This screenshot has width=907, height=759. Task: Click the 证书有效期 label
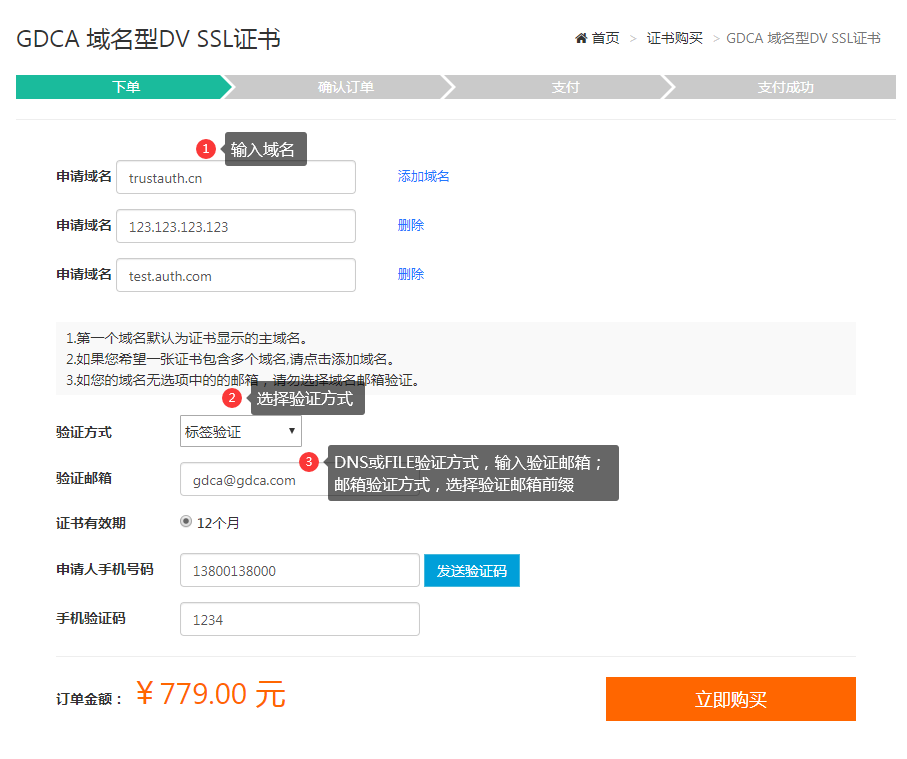[x=91, y=523]
